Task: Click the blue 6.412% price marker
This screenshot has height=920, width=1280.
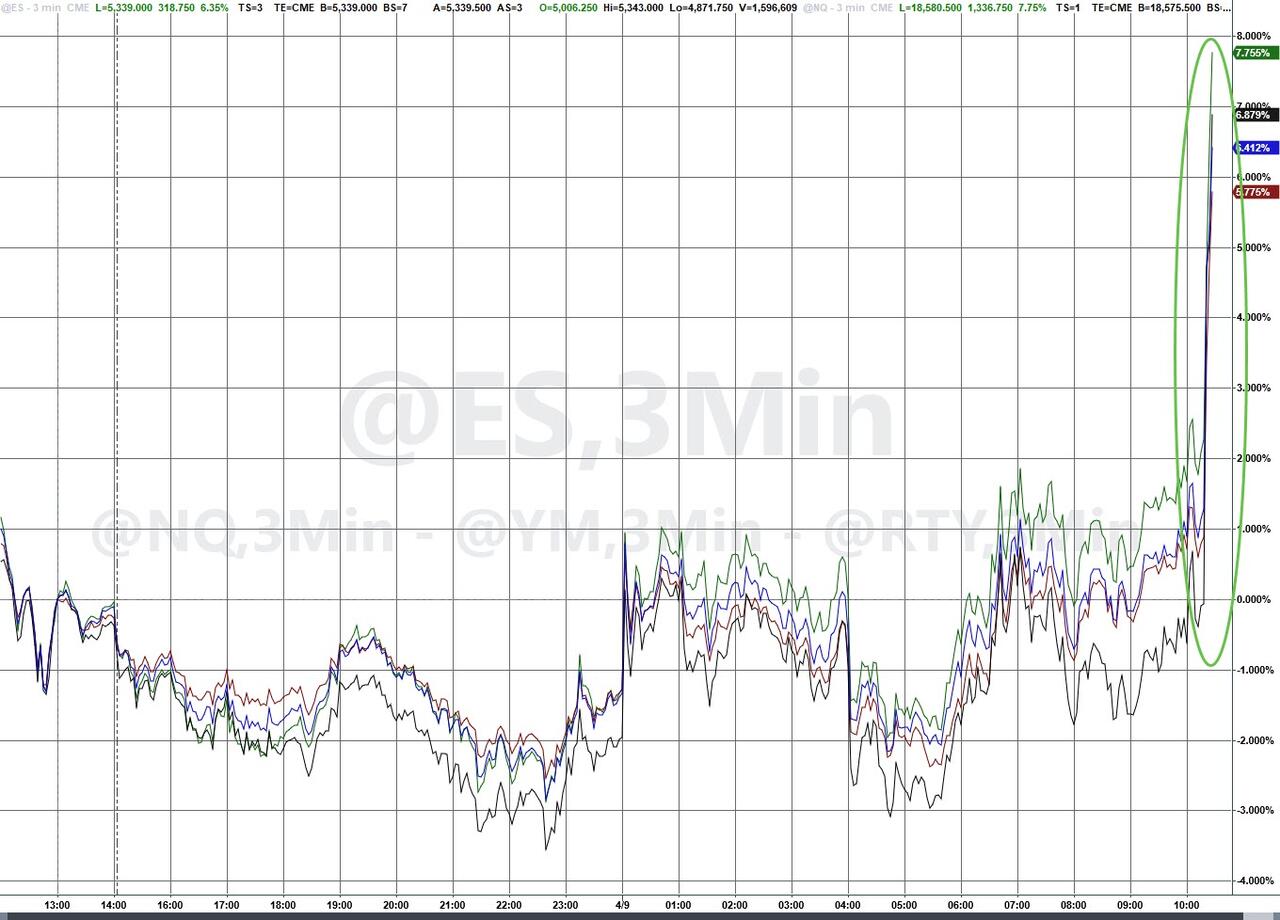Action: tap(1254, 148)
